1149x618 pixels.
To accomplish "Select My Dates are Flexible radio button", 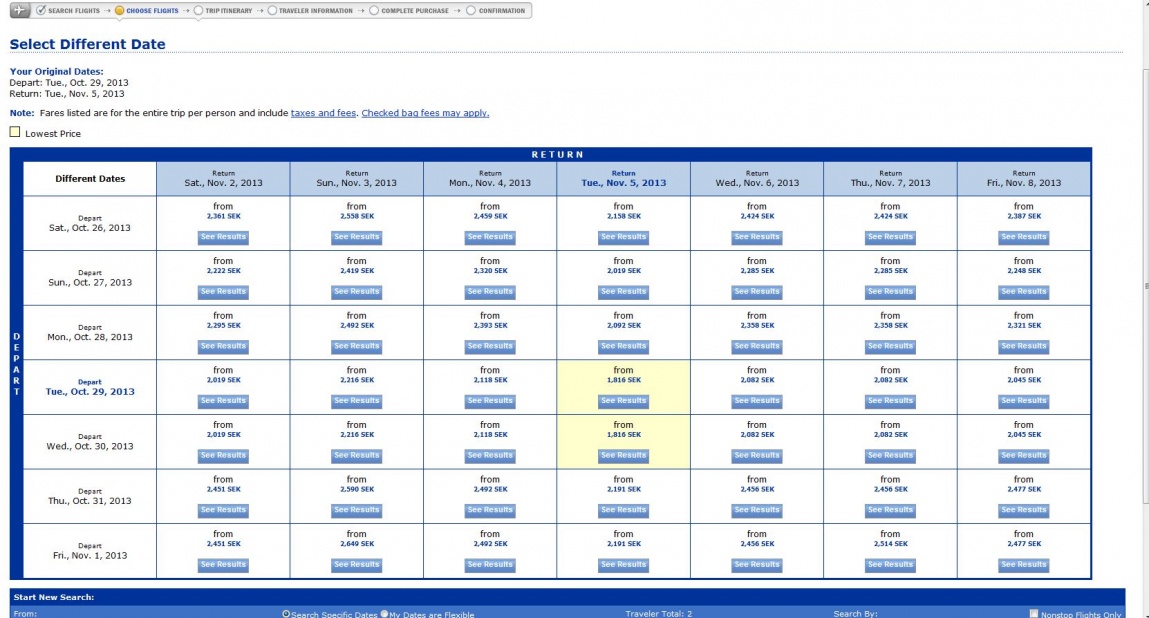I will (x=384, y=614).
